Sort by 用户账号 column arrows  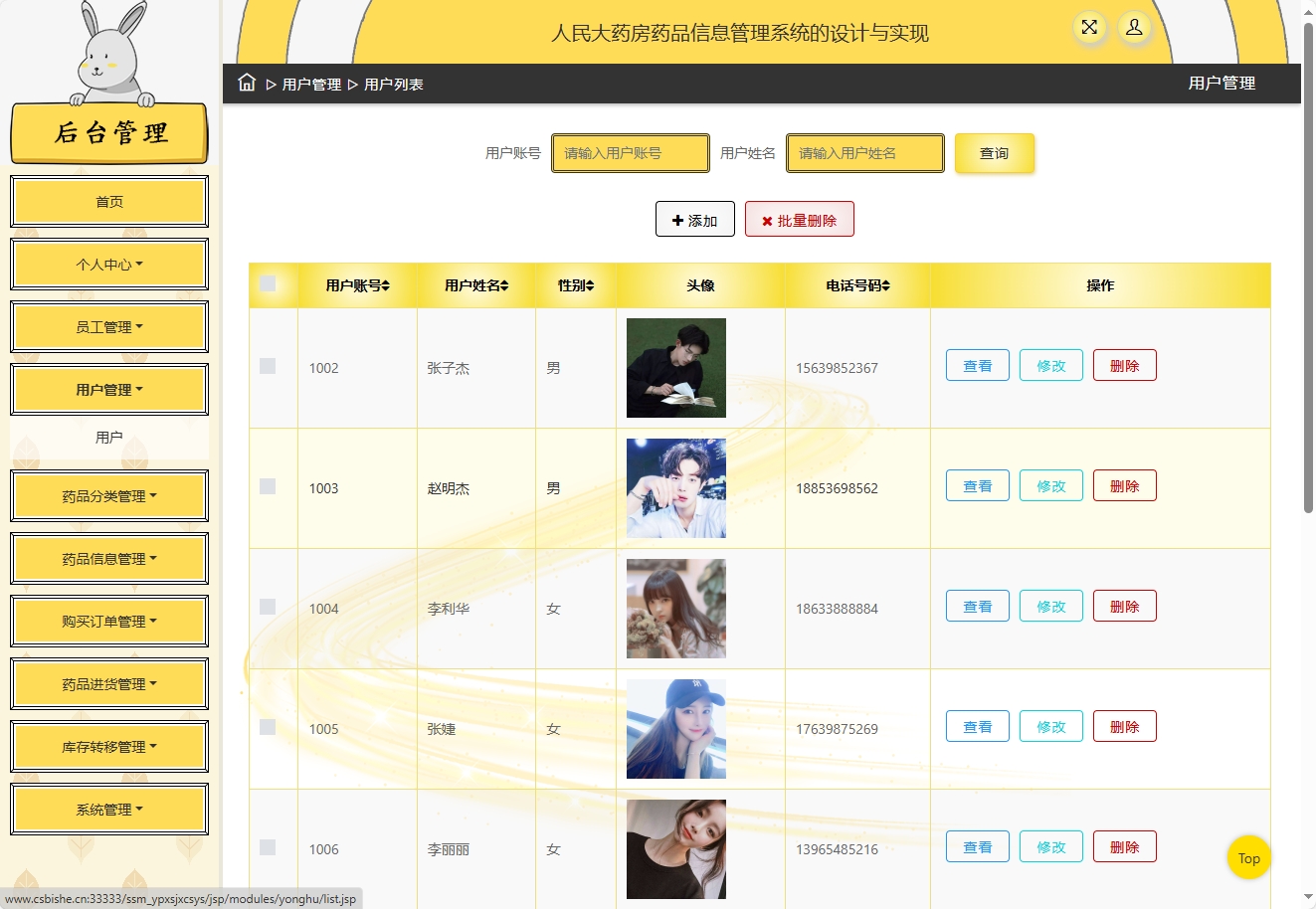(386, 285)
